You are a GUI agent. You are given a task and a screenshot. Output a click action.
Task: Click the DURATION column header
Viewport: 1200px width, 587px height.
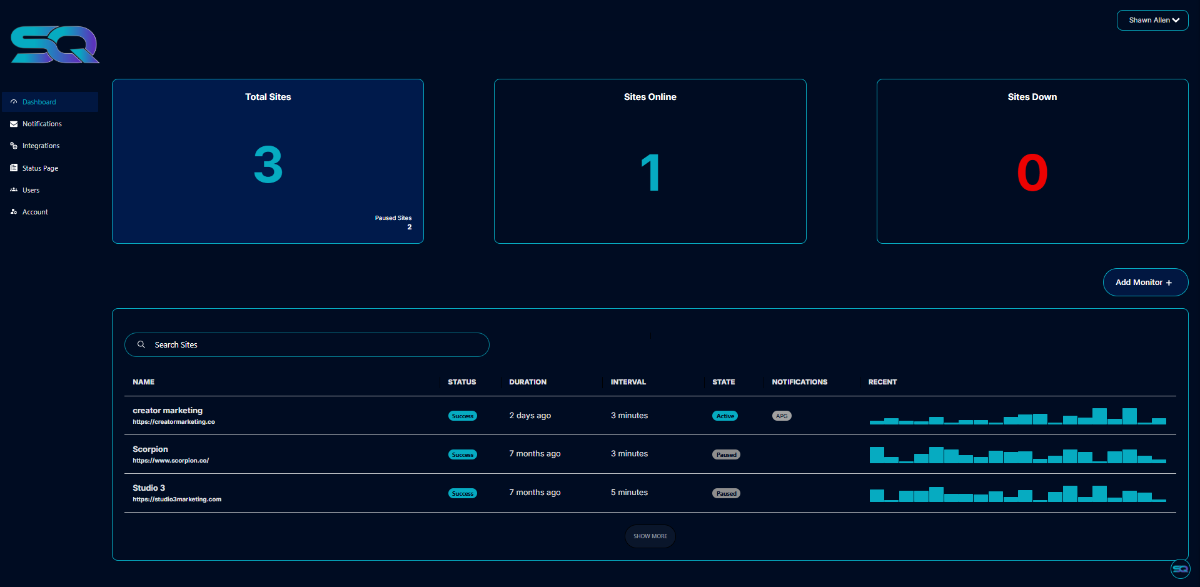(528, 382)
